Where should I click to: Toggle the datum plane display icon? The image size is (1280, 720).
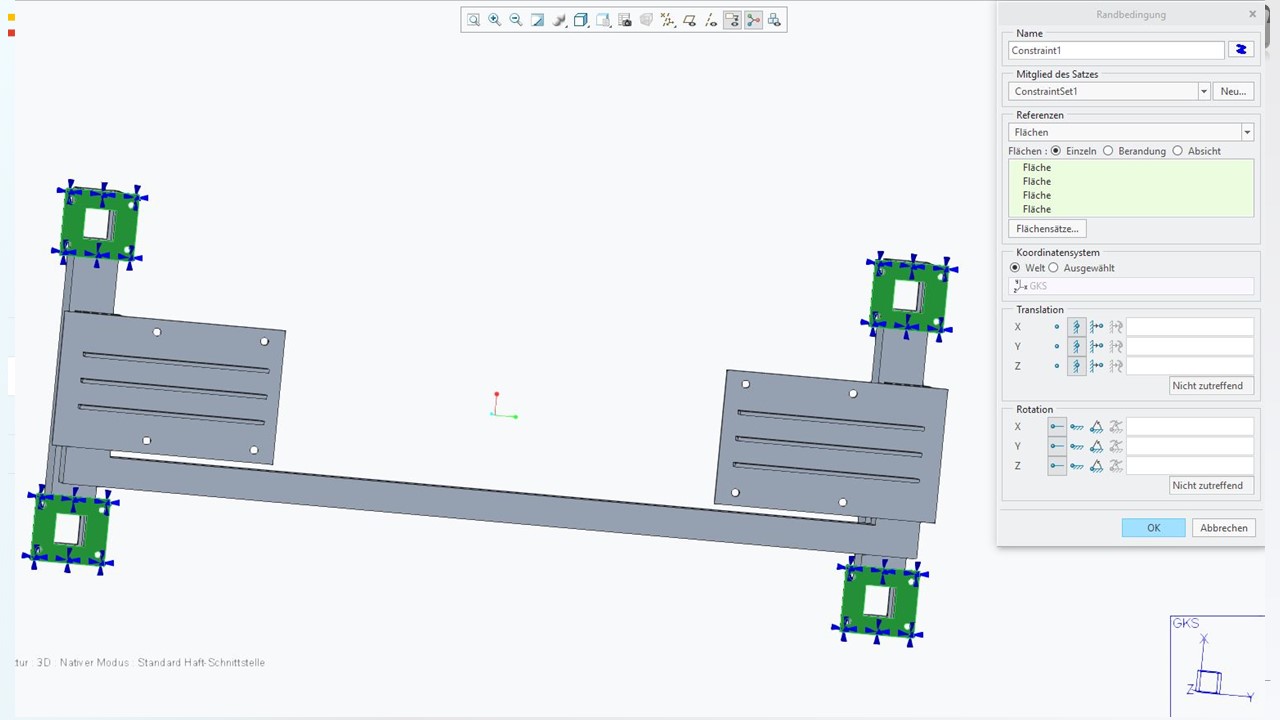pyautogui.click(x=689, y=20)
